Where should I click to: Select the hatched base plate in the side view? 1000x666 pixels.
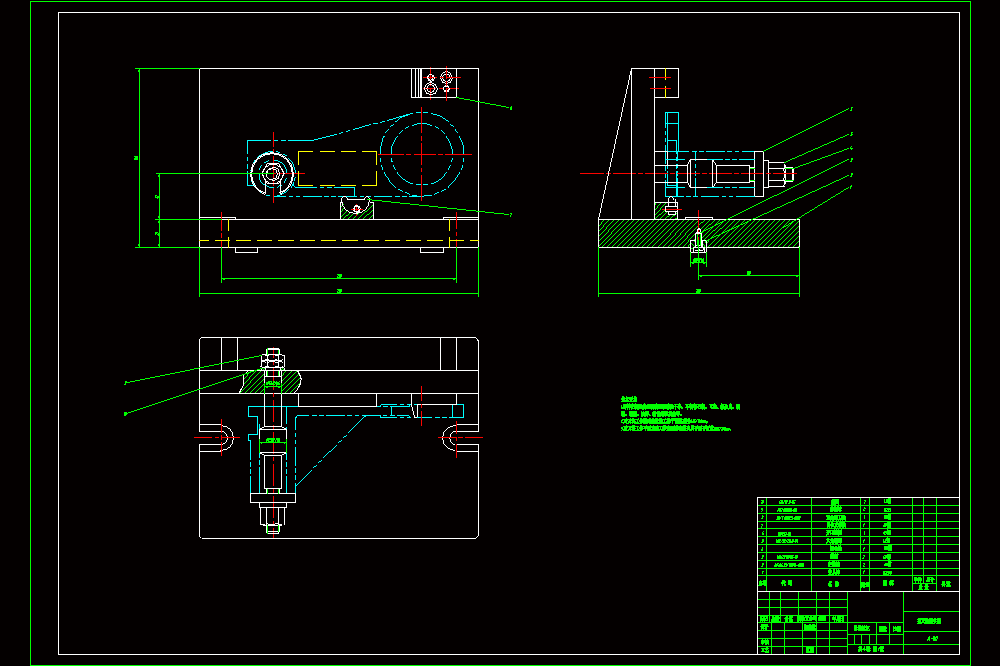point(698,233)
